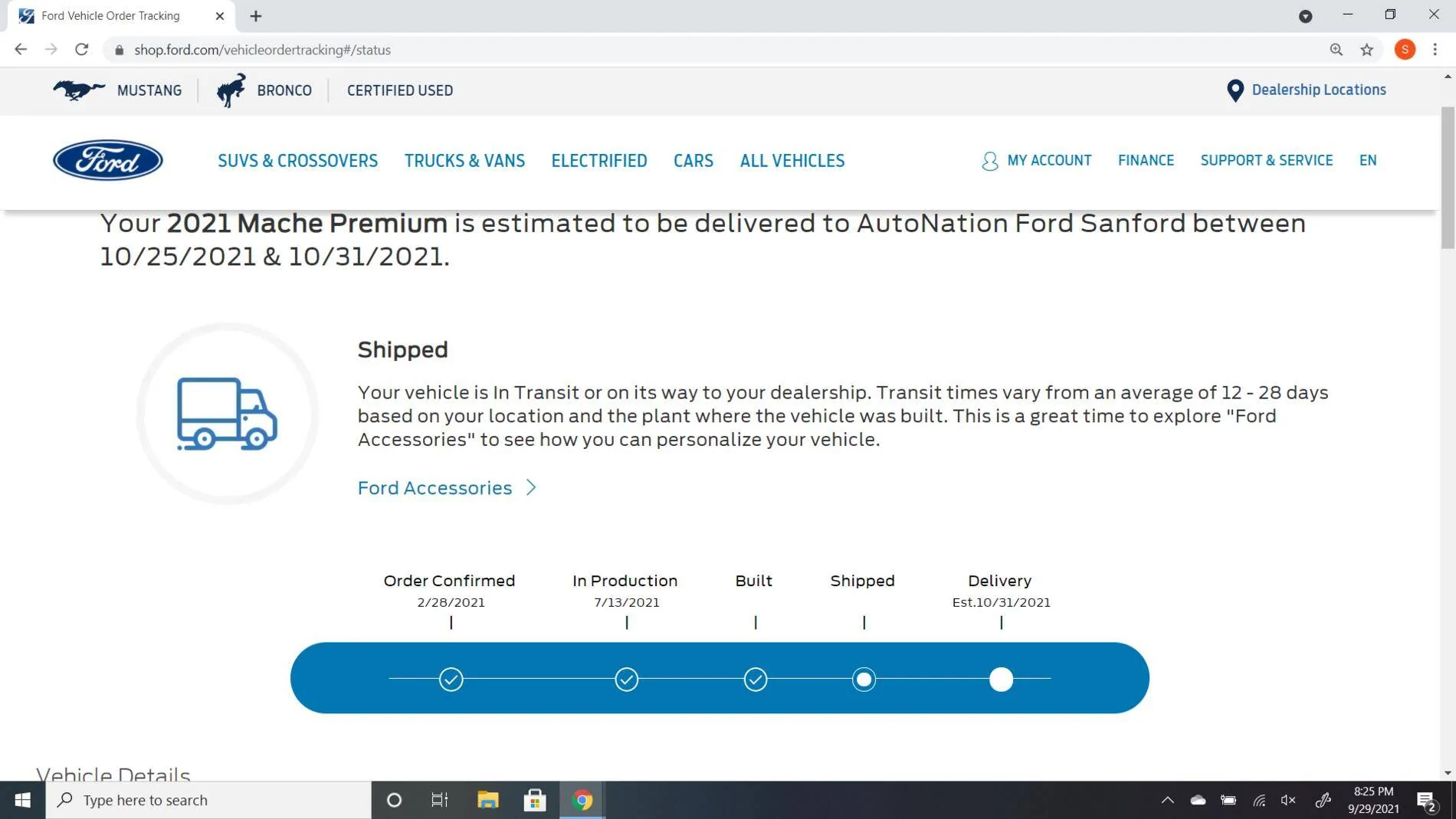
Task: Click the pen workspace tray icon
Action: (1323, 800)
